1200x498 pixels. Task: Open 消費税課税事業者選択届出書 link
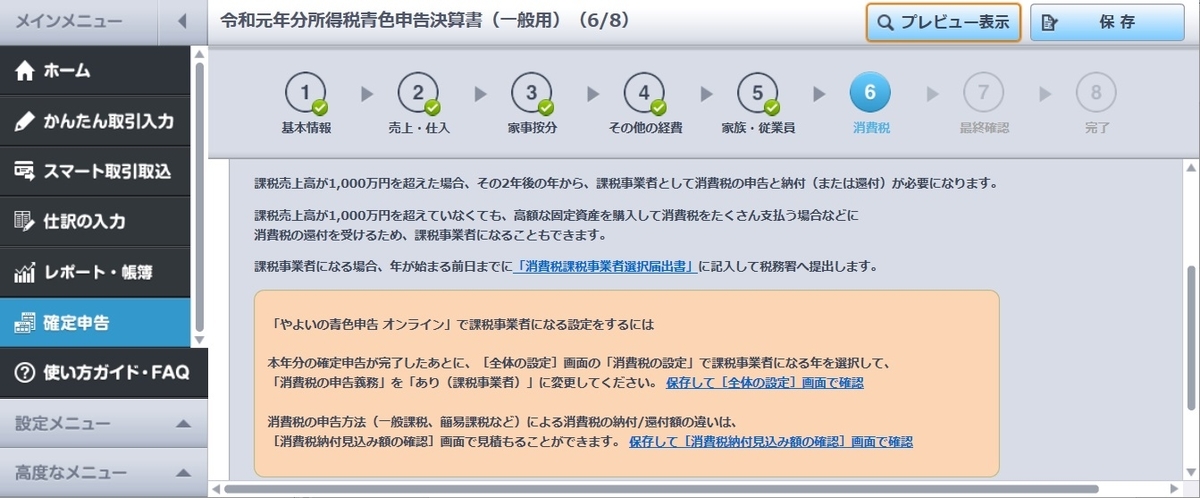coord(604,266)
